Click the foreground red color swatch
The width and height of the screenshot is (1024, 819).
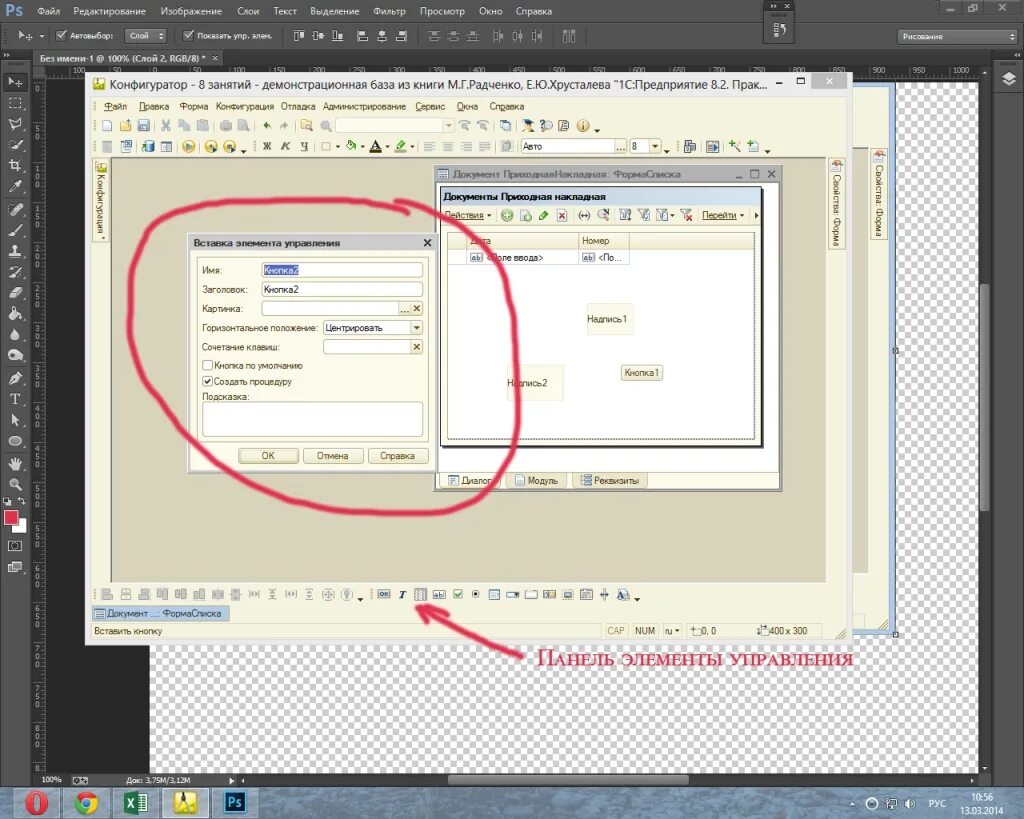click(10, 517)
